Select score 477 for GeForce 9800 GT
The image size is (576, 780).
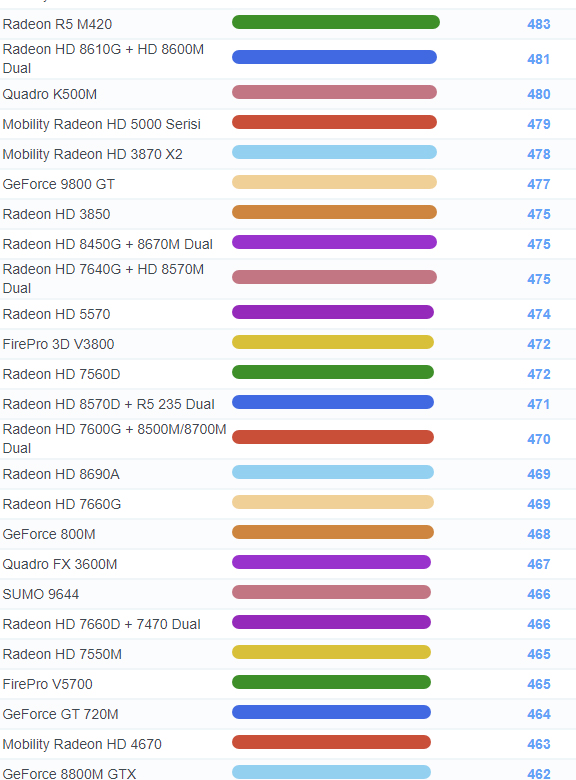coord(539,184)
